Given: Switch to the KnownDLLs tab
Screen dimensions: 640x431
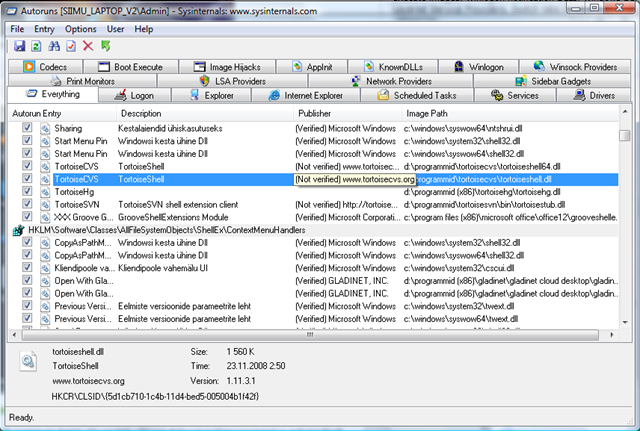Looking at the screenshot, I should pos(393,67).
